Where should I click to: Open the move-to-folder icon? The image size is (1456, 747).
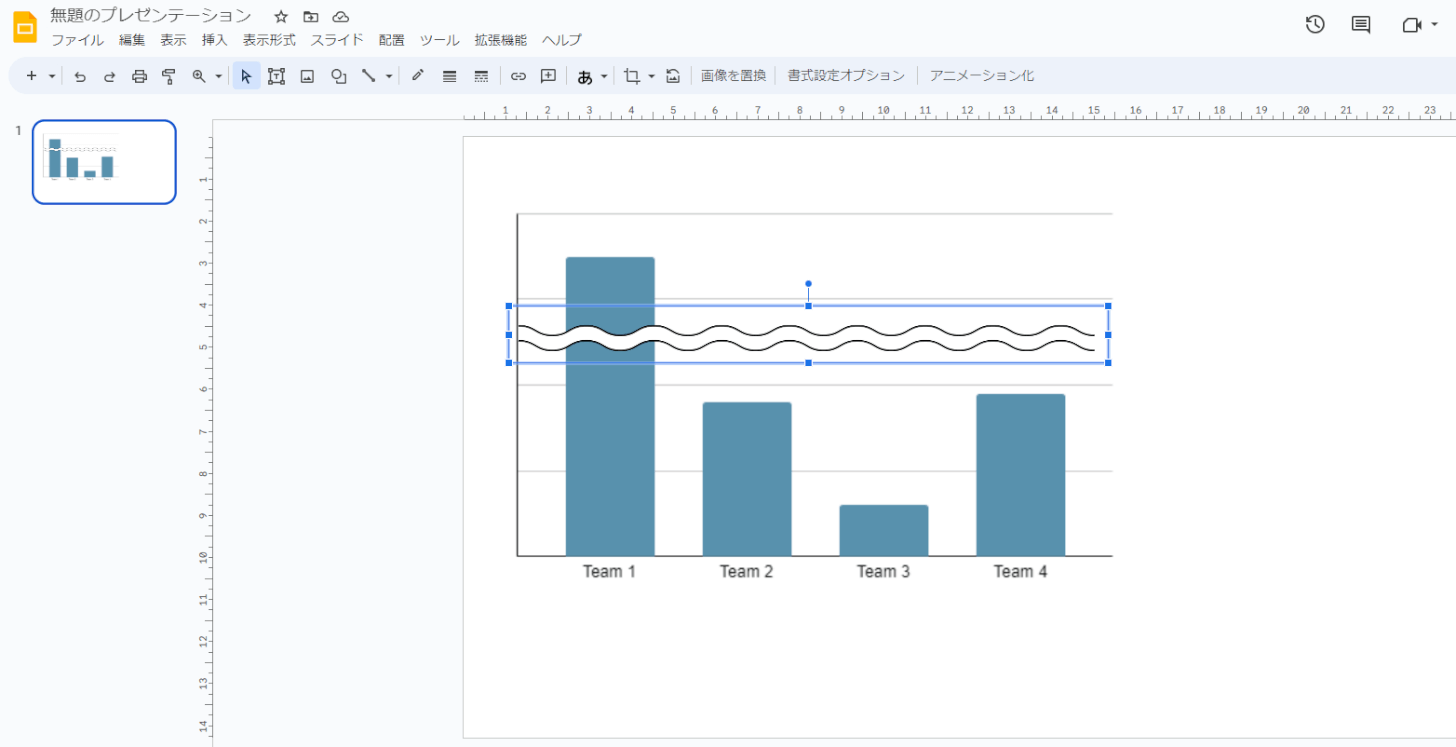tap(311, 17)
